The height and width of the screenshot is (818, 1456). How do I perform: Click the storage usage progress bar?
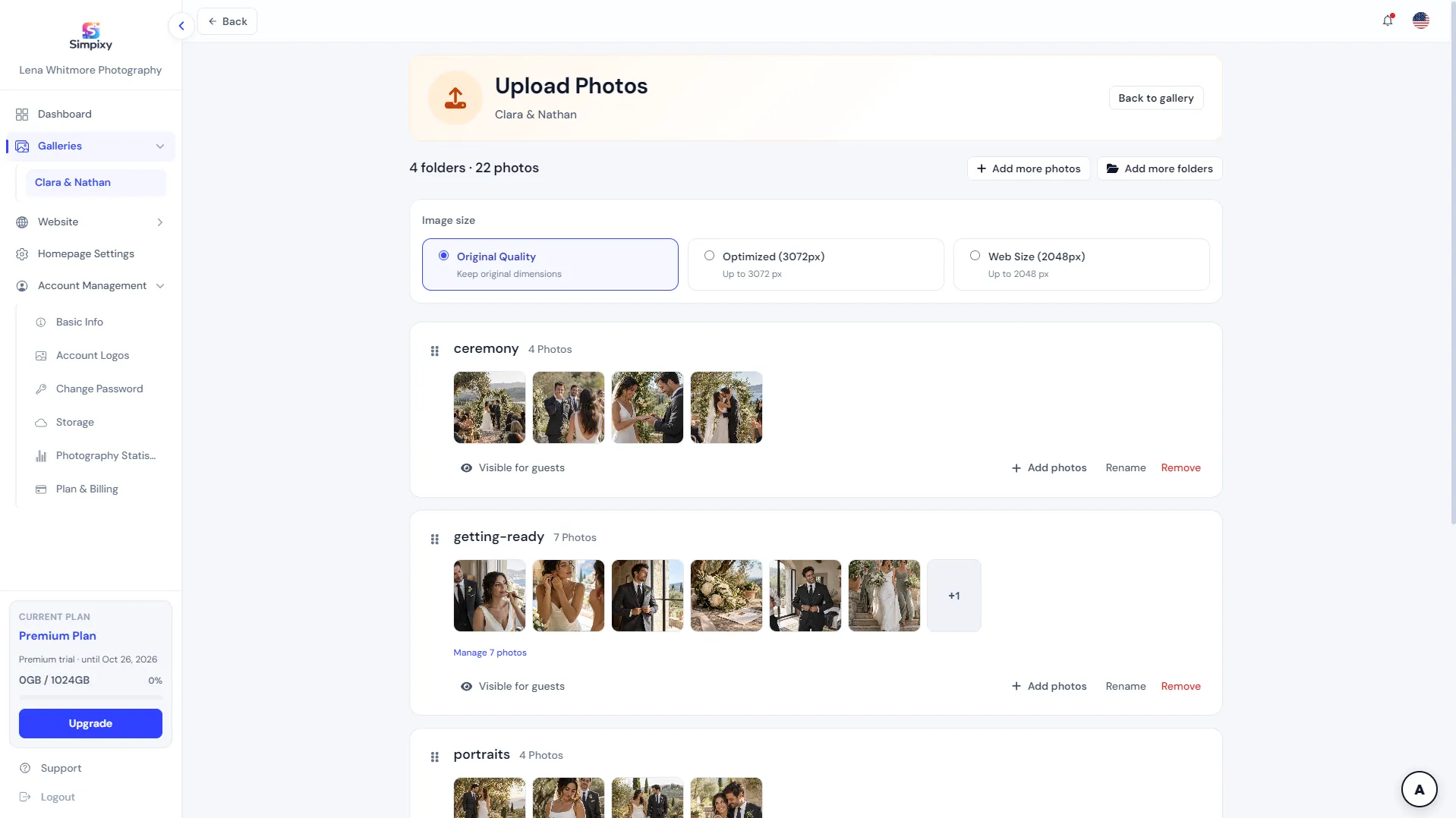pyautogui.click(x=90, y=697)
